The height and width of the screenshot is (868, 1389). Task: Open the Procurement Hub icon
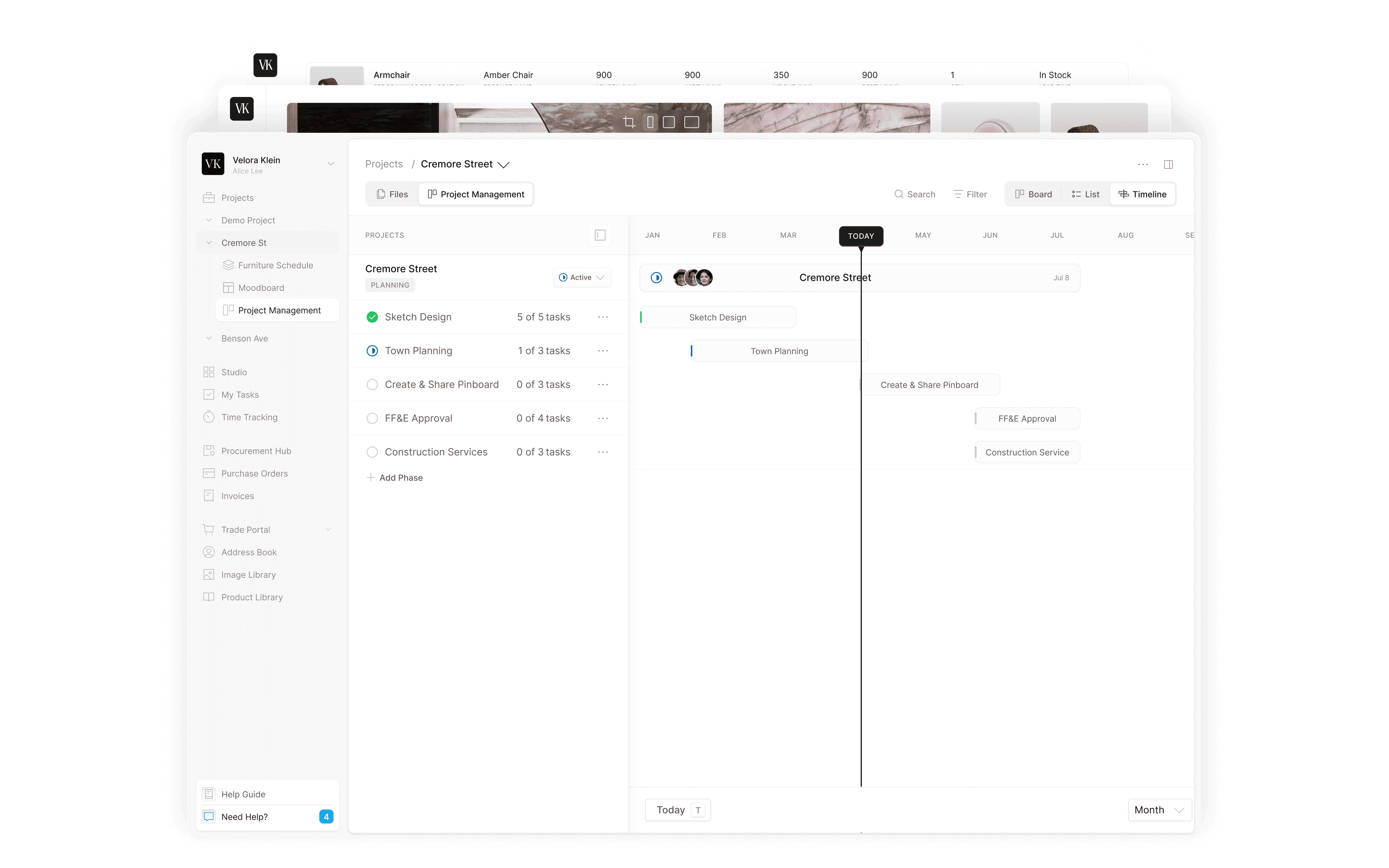click(x=208, y=451)
